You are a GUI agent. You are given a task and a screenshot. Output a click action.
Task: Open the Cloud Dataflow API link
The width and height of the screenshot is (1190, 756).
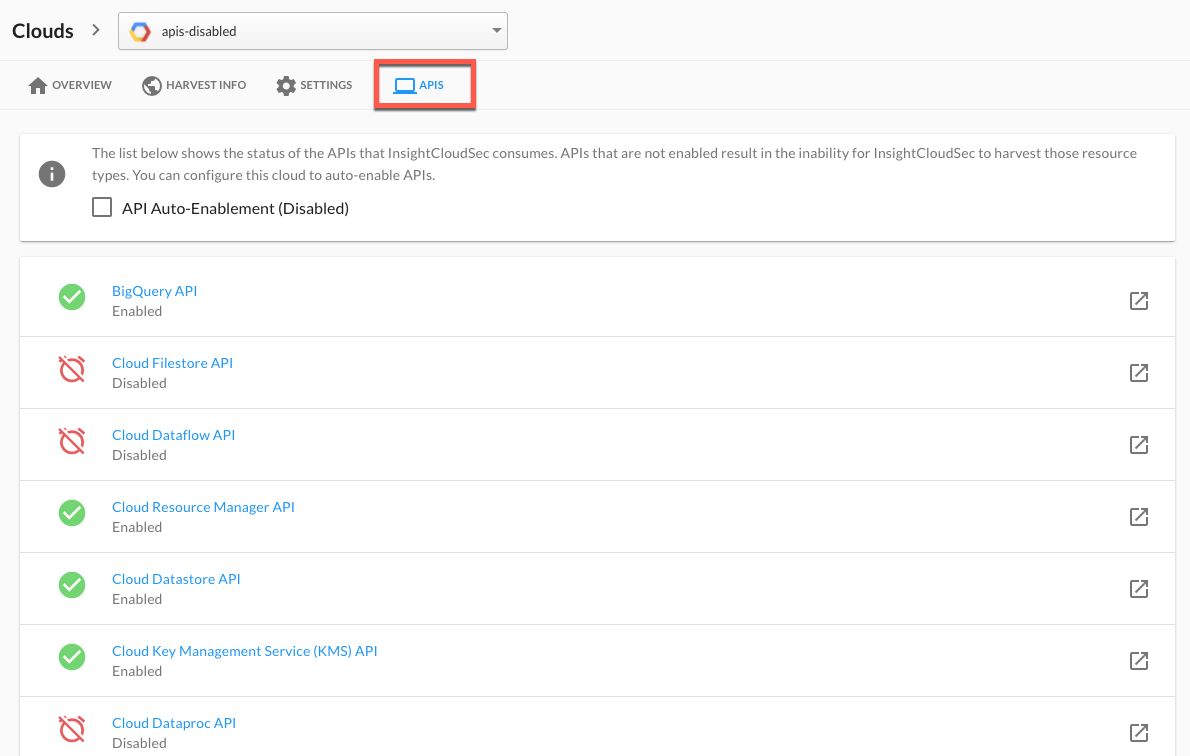(x=174, y=435)
